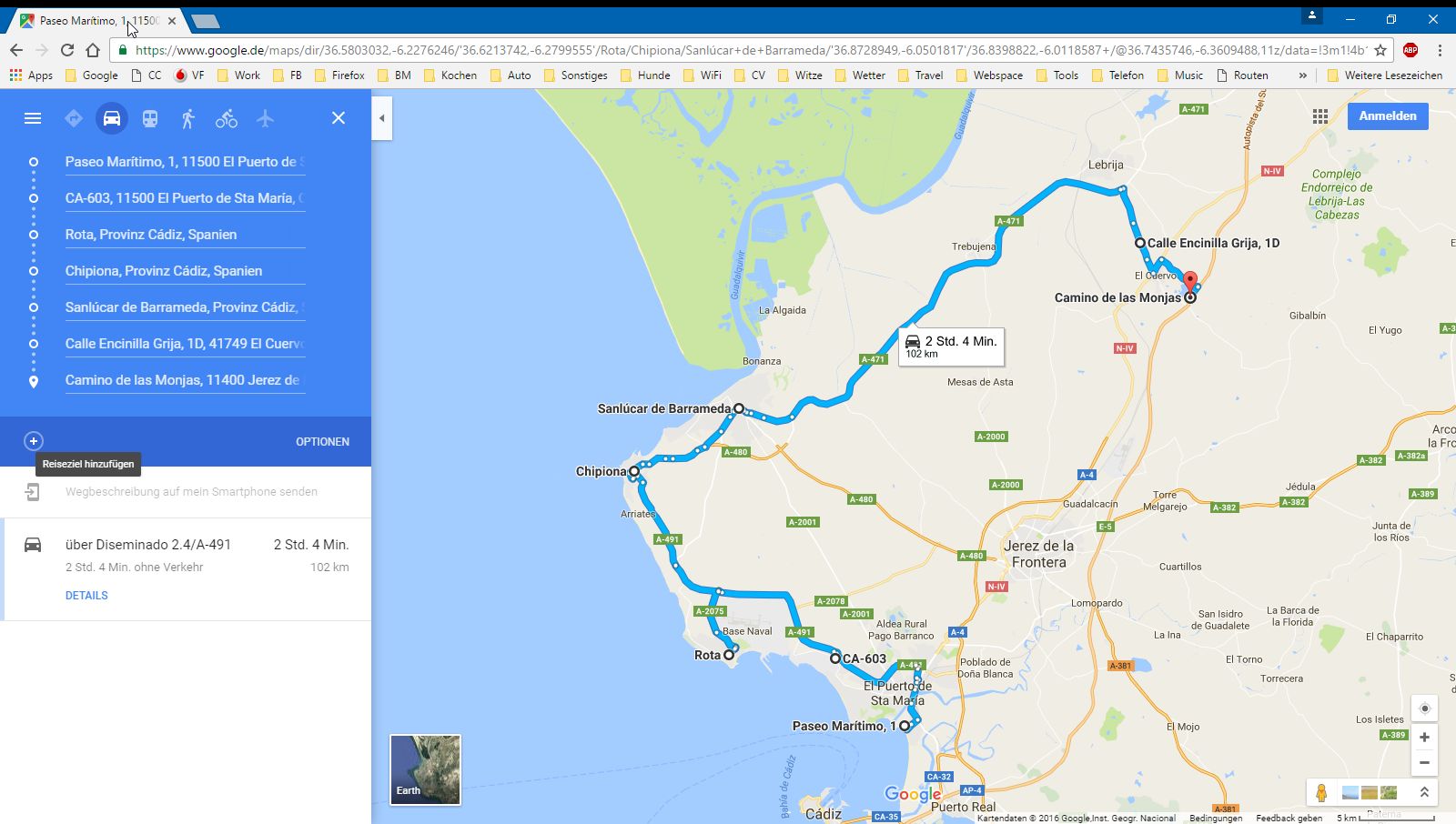Expand the imagery strip chevrons
The width and height of the screenshot is (1456, 824).
pyautogui.click(x=1424, y=793)
